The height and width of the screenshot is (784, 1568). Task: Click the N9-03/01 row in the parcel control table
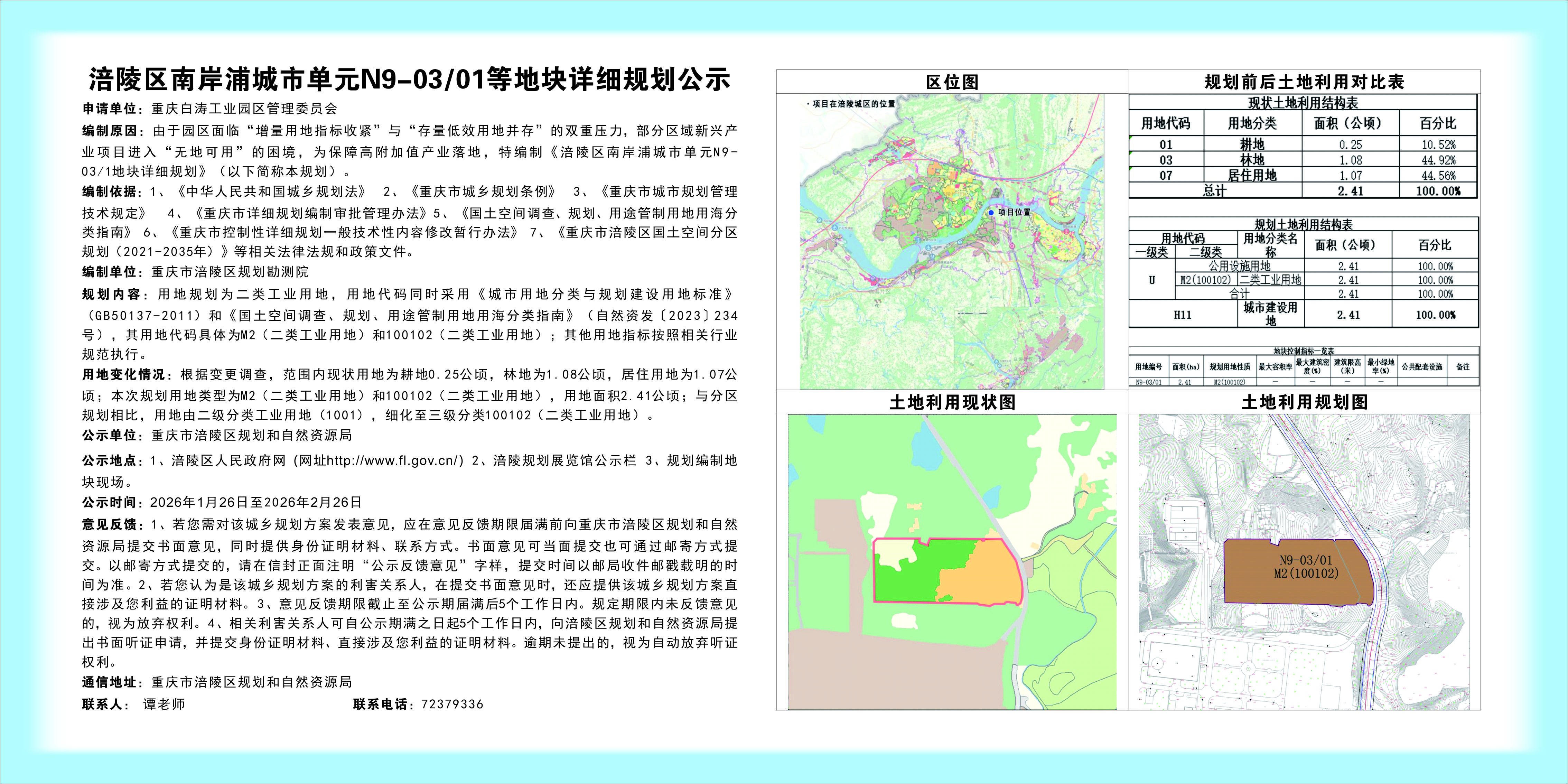pos(1149,382)
